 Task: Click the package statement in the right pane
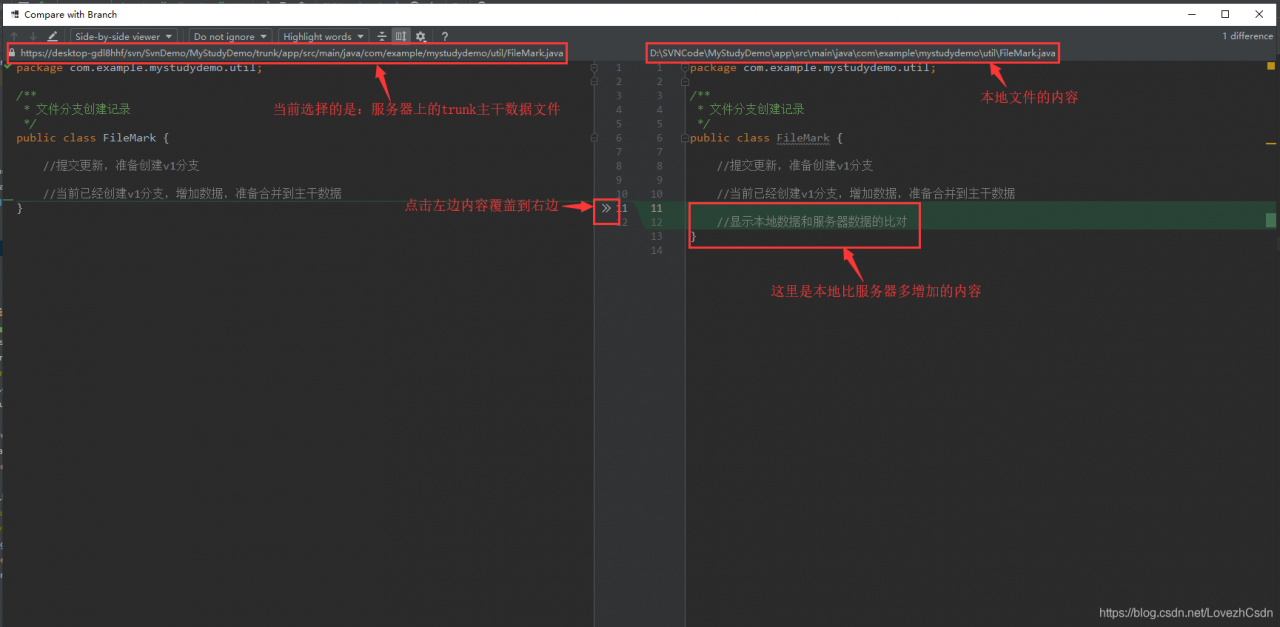click(813, 68)
